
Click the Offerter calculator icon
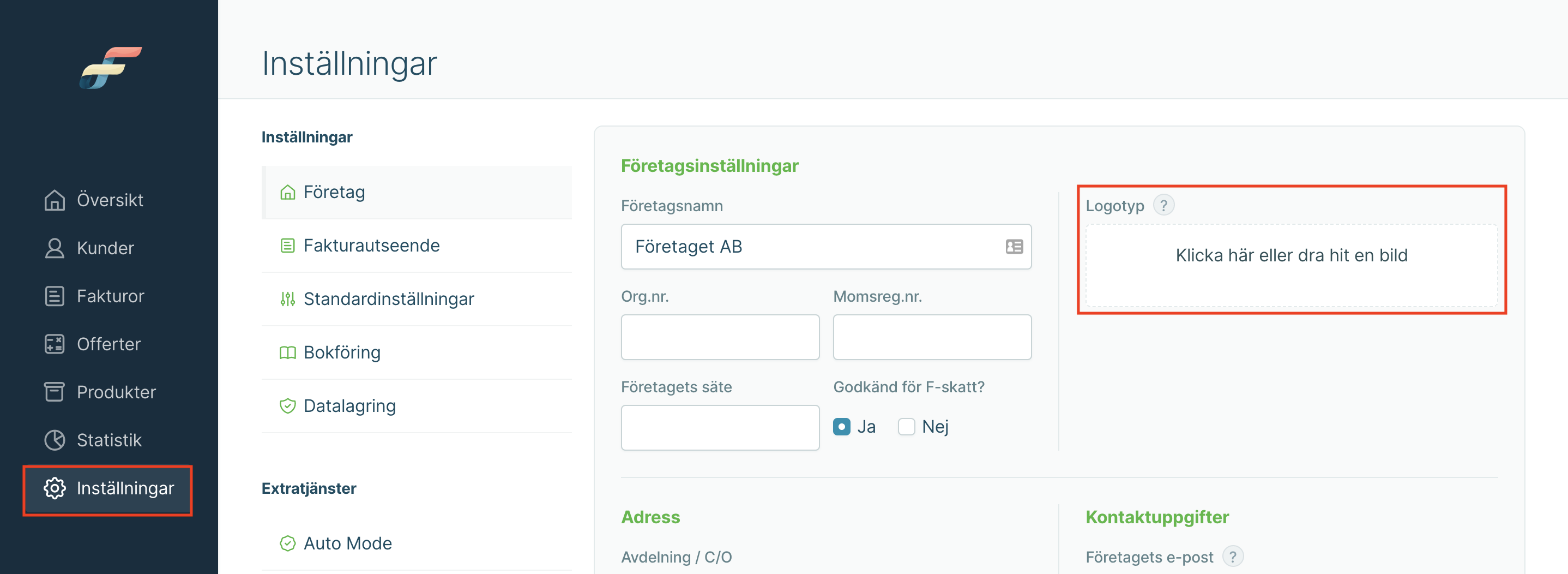(x=54, y=344)
